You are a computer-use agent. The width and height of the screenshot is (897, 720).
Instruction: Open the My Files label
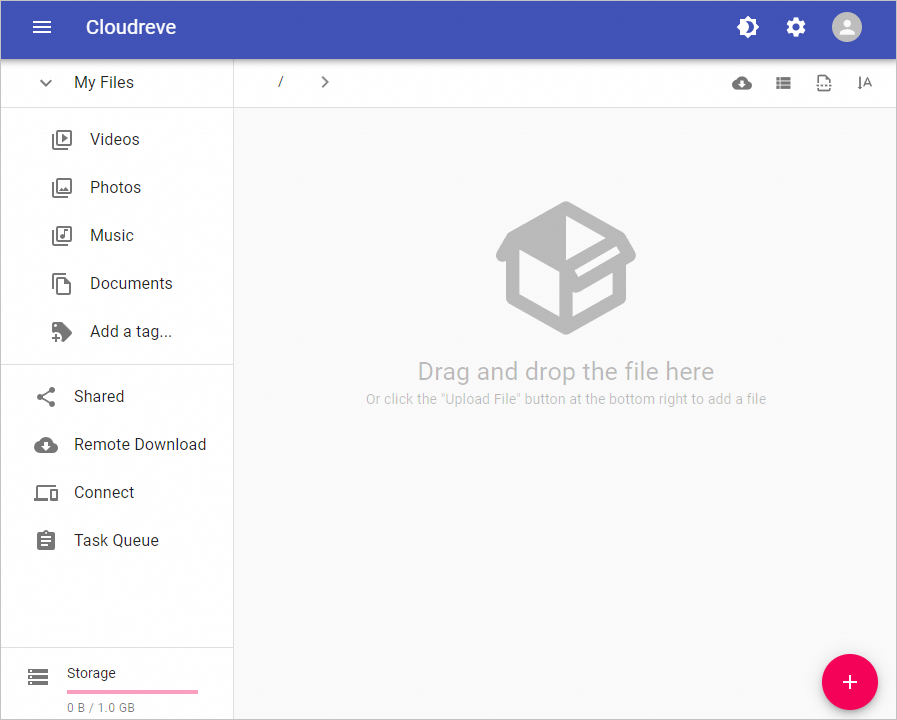[x=104, y=82]
